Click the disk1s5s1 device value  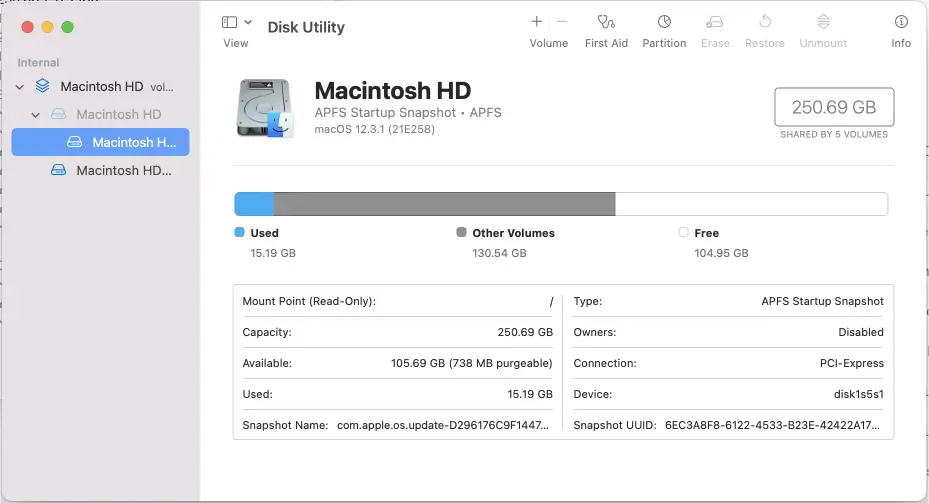tap(858, 394)
